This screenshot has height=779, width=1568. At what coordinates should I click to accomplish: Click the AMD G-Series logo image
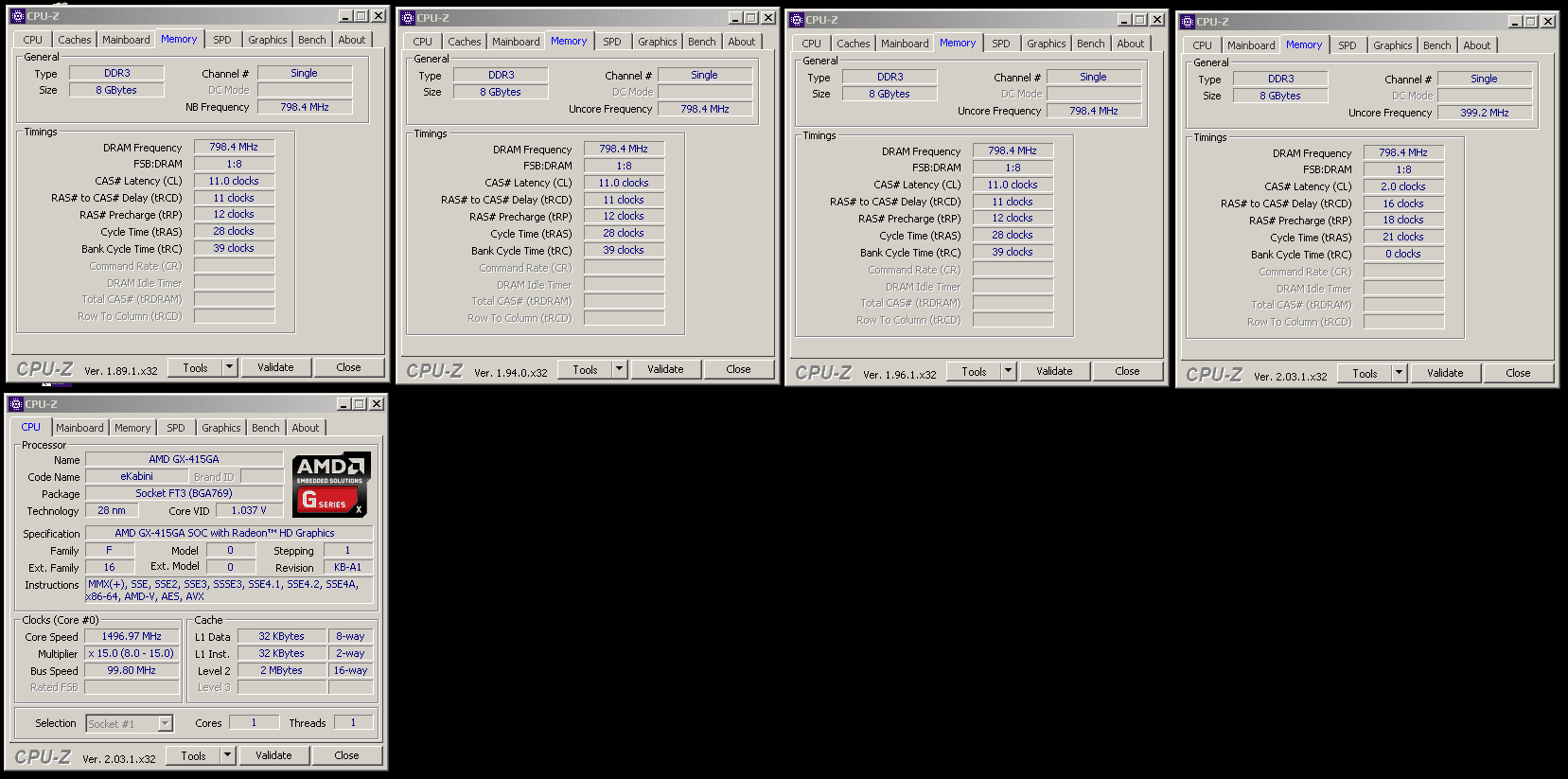pyautogui.click(x=331, y=485)
